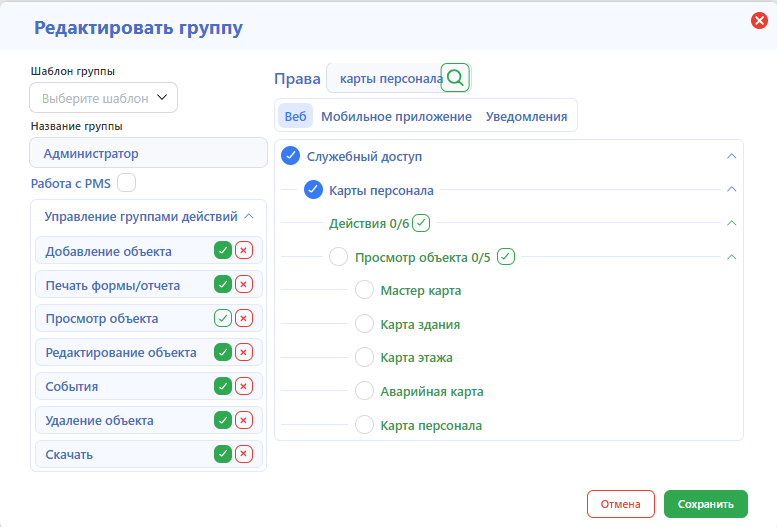Deny События with red cross icon
Screen dimensions: 777x527
tap(244, 386)
